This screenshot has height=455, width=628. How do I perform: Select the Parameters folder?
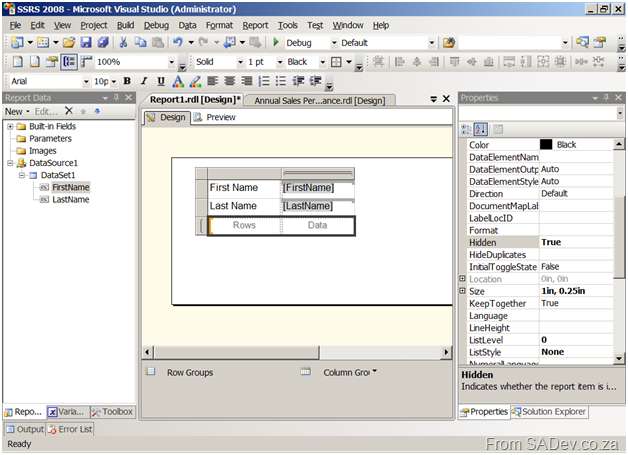pyautogui.click(x=50, y=139)
